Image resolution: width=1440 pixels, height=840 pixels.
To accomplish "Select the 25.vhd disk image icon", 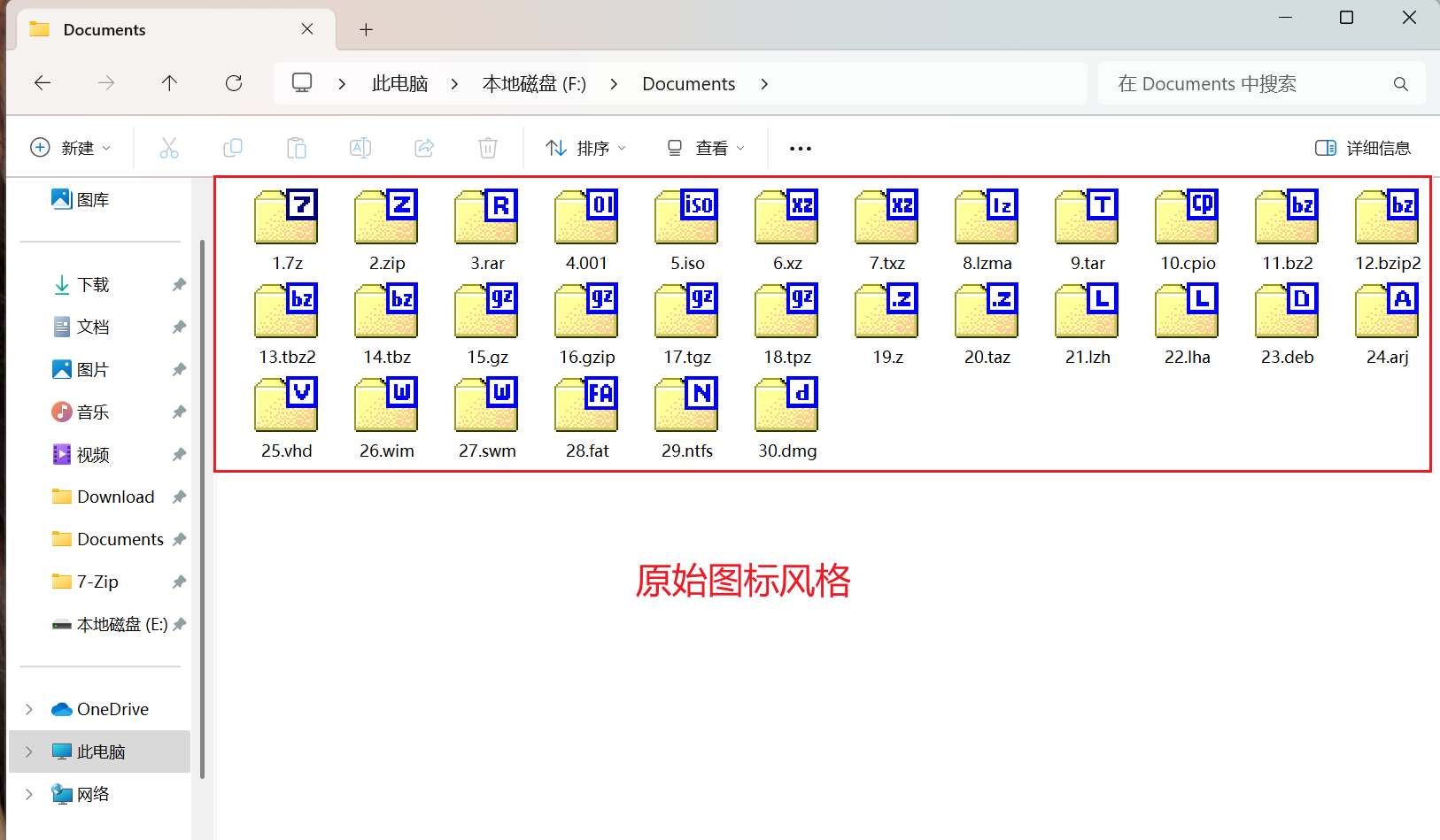I will (286, 405).
